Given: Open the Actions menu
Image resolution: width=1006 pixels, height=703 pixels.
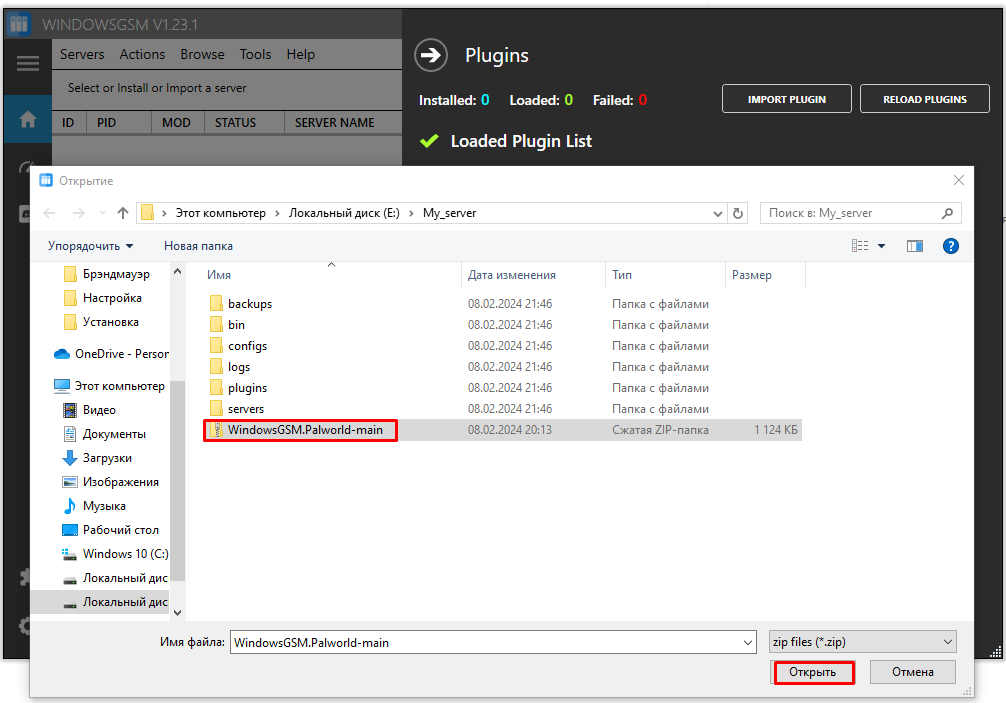Looking at the screenshot, I should pyautogui.click(x=142, y=55).
